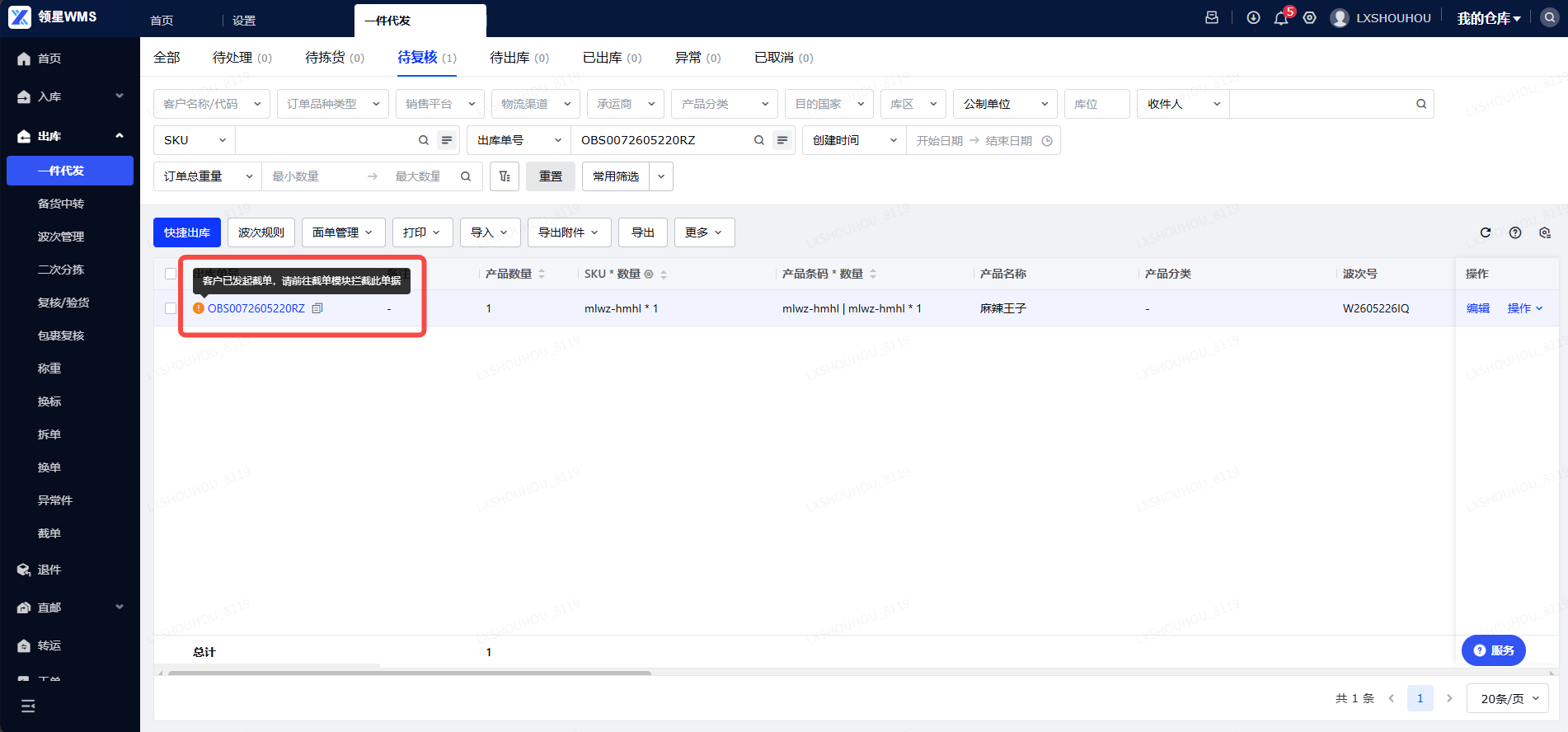
Task: Sort by 产品数量 column
Action: pos(542,274)
